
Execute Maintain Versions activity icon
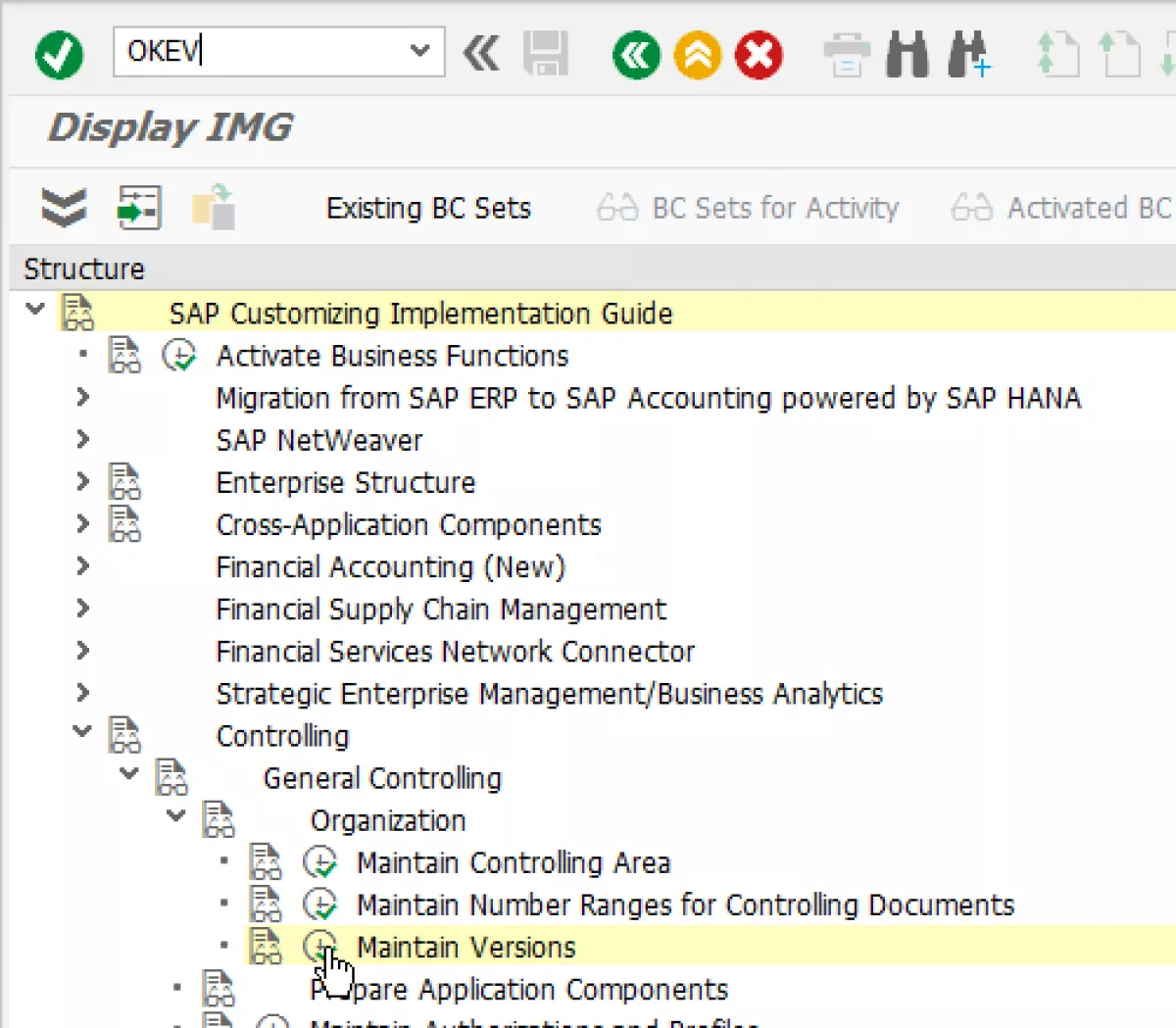pos(320,947)
